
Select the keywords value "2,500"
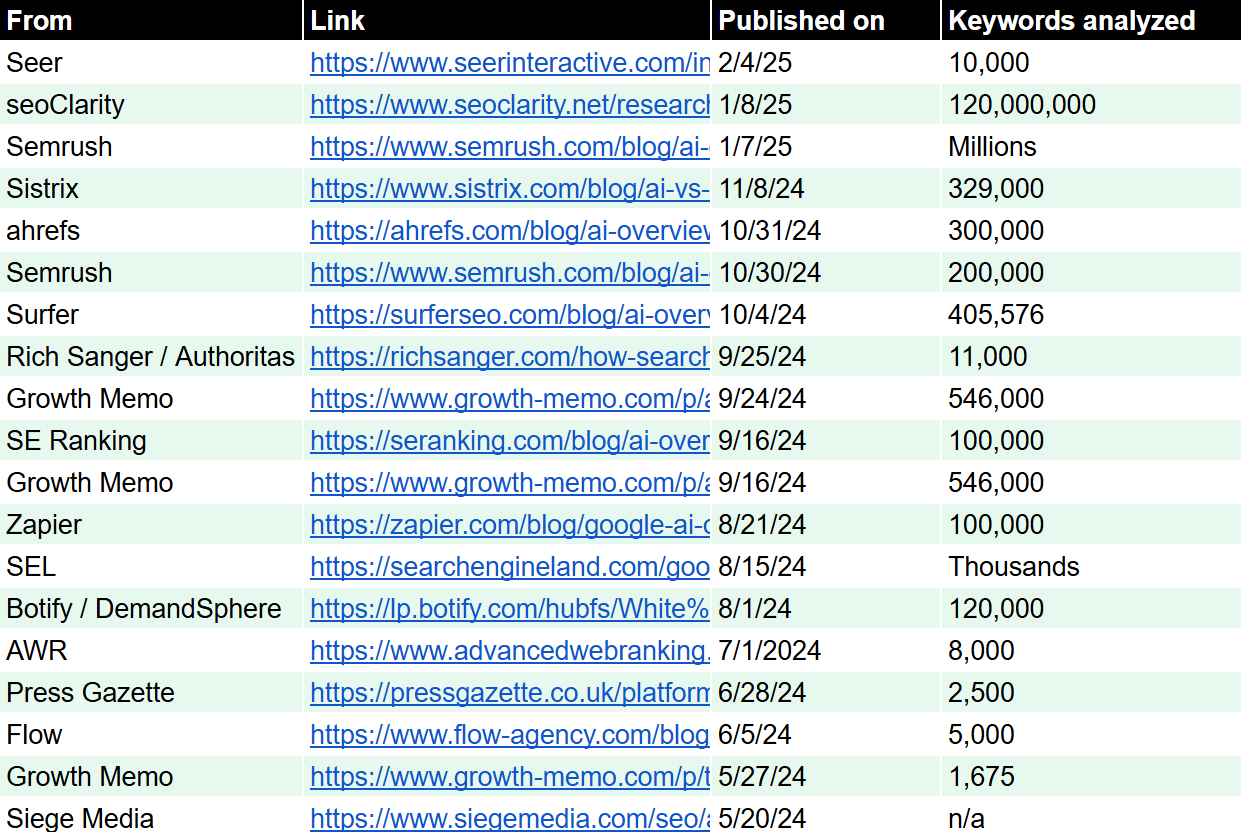[x=981, y=693]
